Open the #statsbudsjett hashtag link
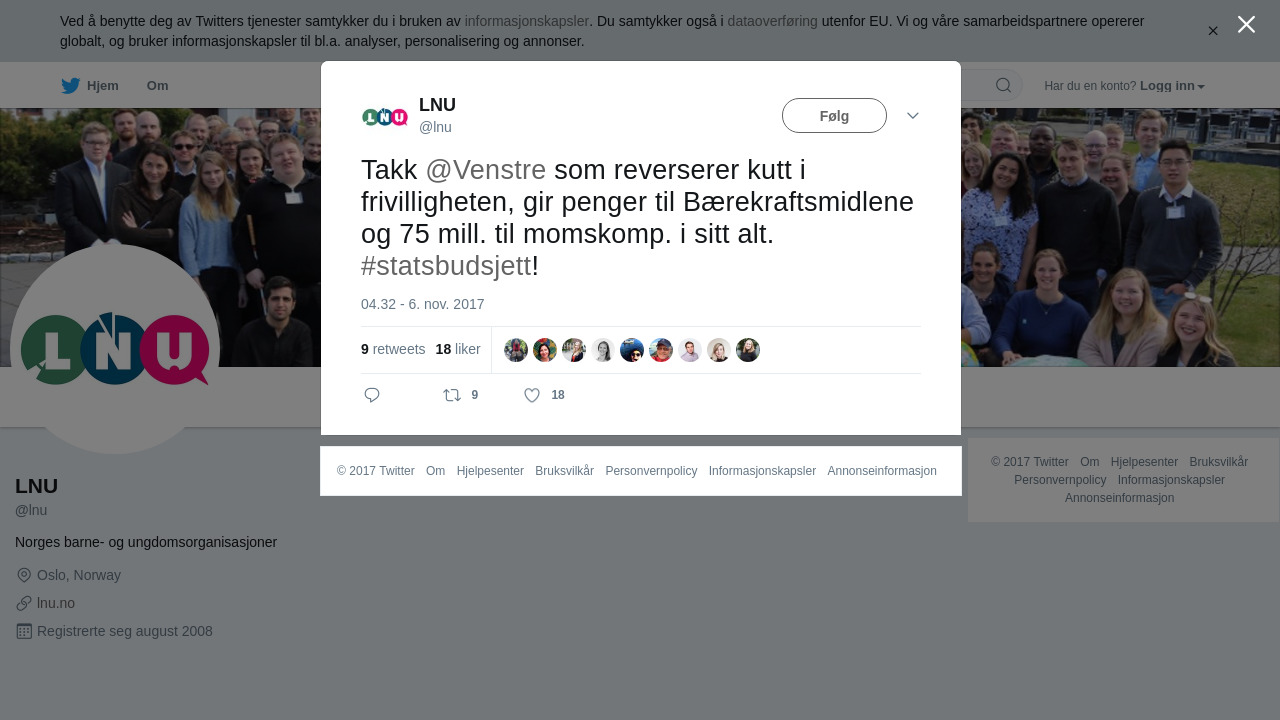The image size is (1280, 720). click(446, 266)
